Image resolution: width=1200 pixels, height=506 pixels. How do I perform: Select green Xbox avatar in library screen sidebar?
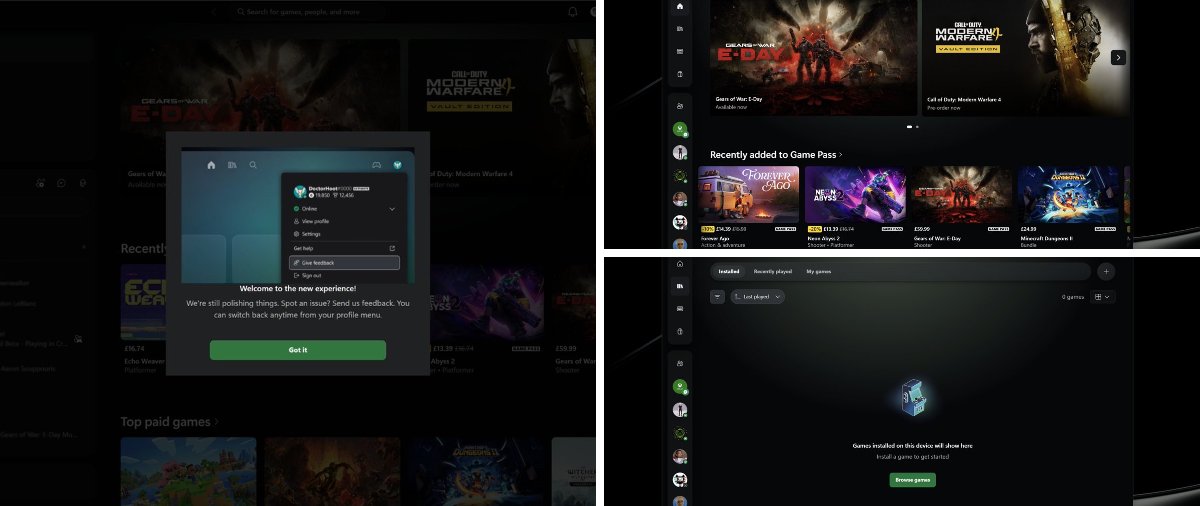click(680, 387)
